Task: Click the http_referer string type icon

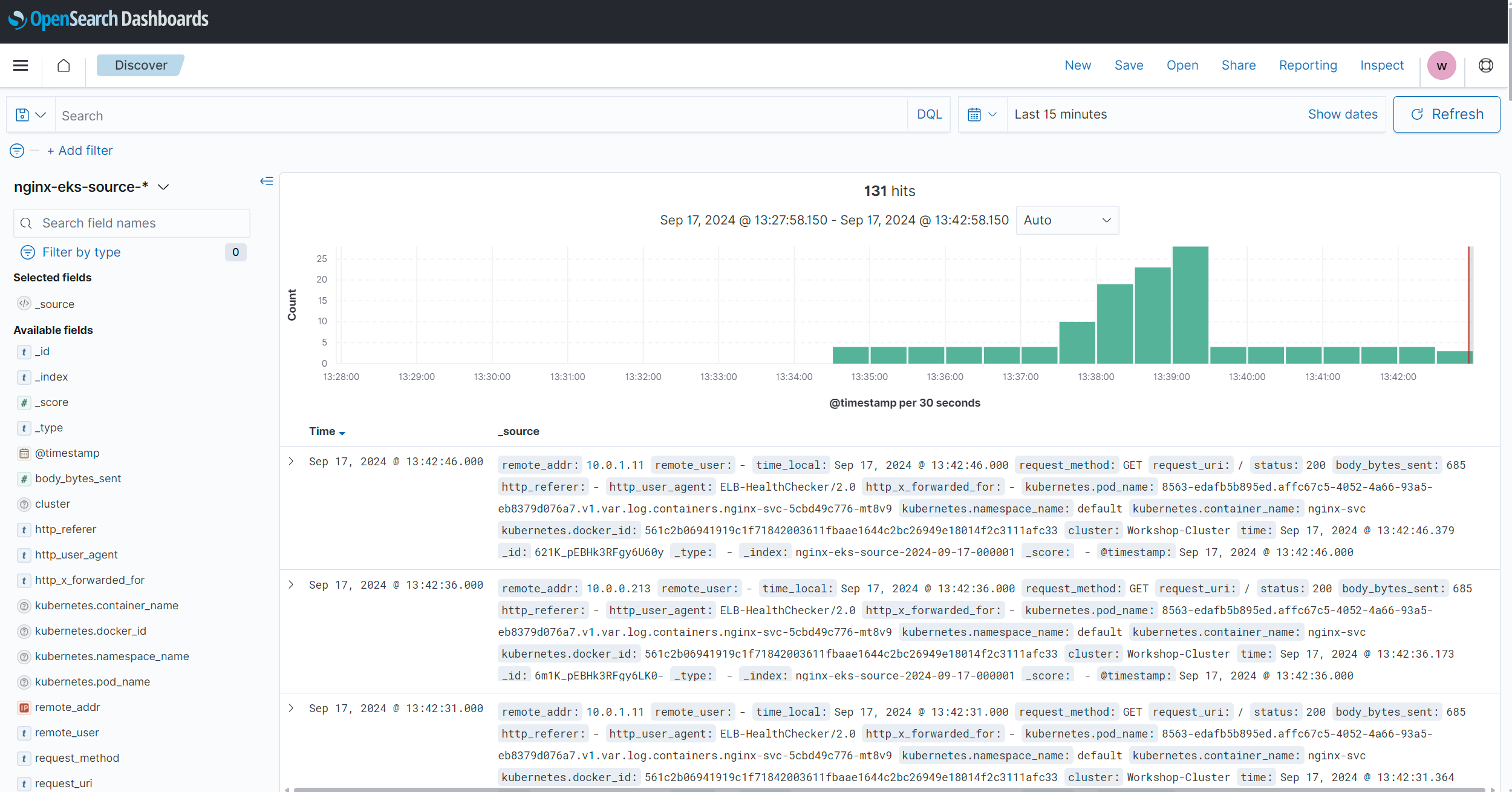Action: click(x=24, y=529)
